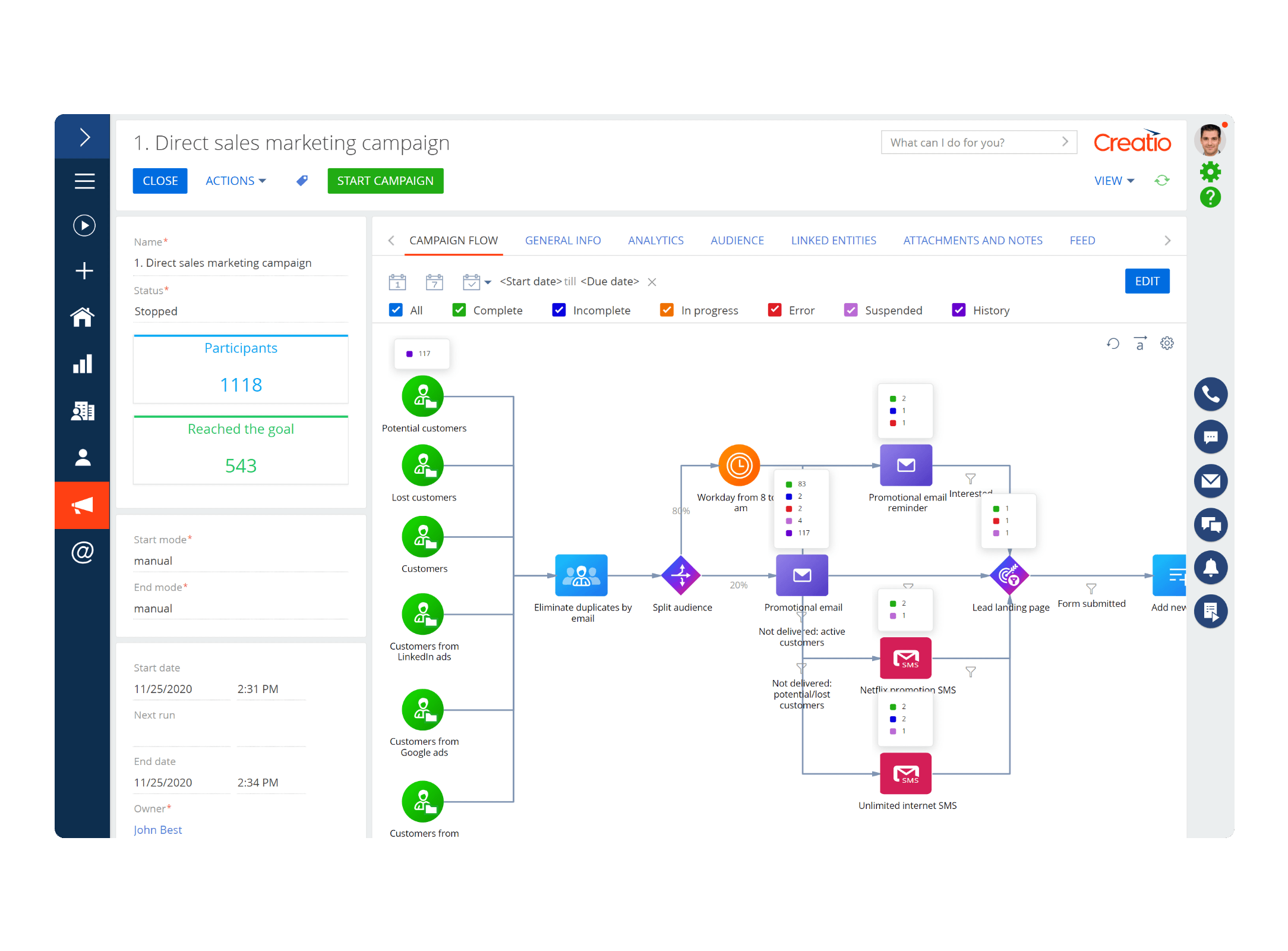Toggle the Error status checkbox
This screenshot has width=1288, height=951.
775,310
